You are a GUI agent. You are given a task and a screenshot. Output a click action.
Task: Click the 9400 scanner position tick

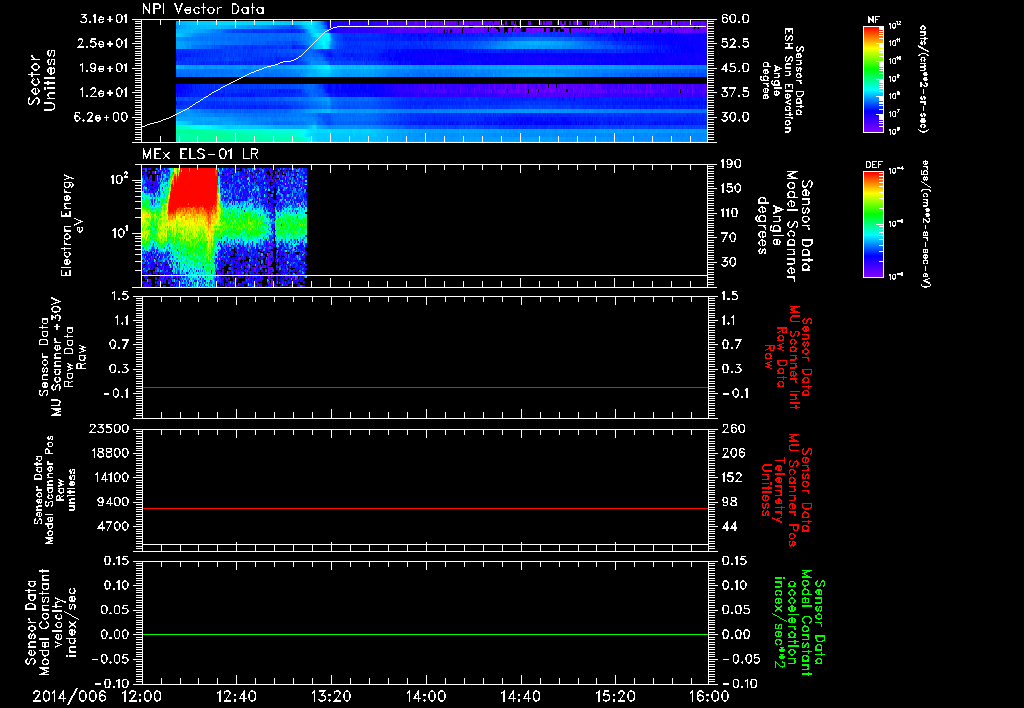(112, 502)
